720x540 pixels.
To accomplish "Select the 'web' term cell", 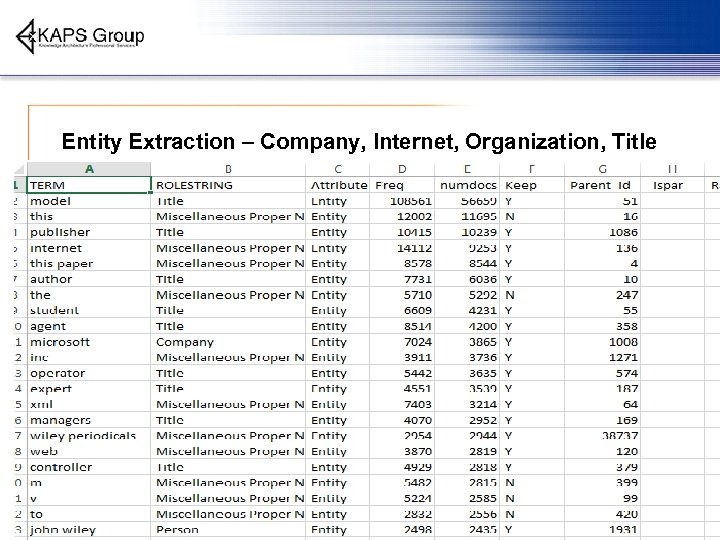I will point(89,451).
